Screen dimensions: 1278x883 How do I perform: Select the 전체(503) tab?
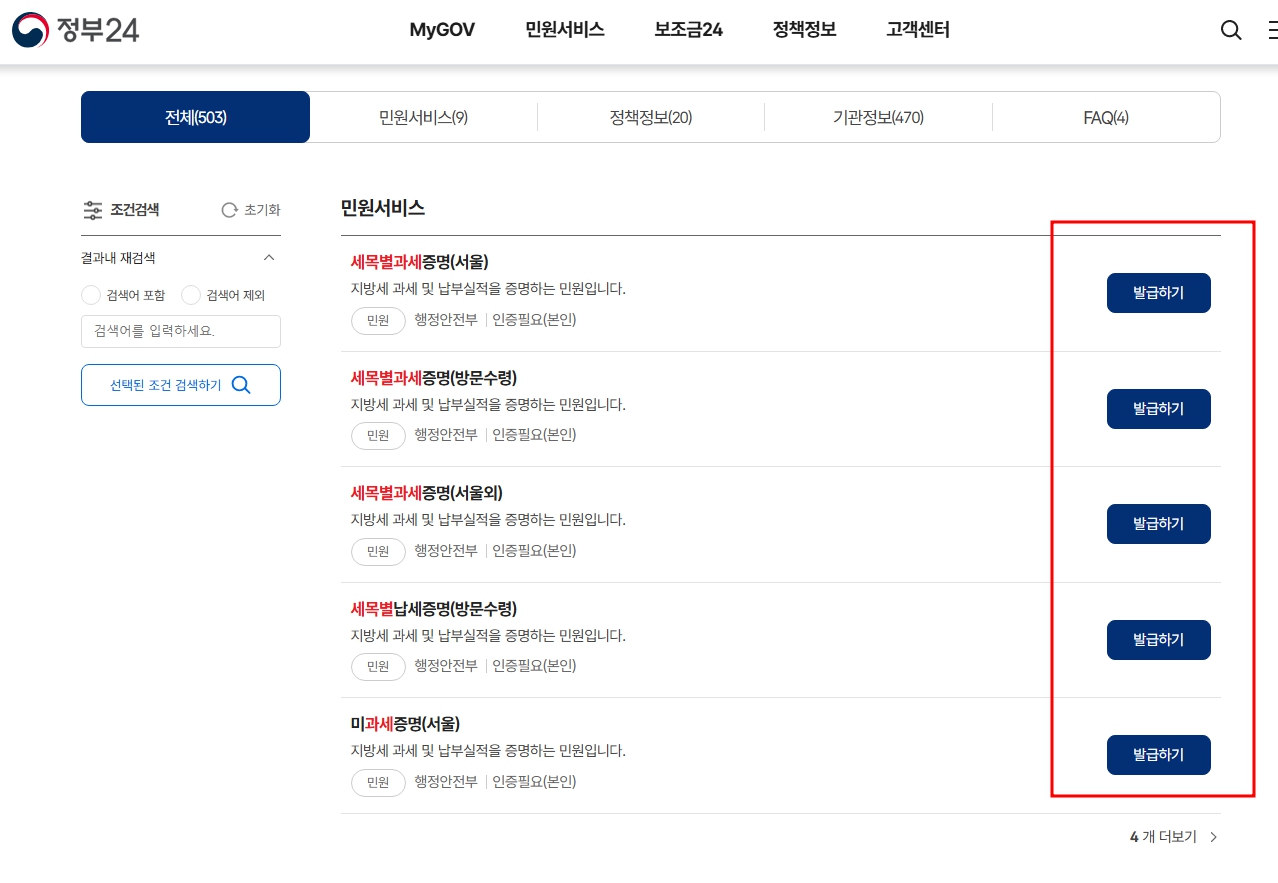[196, 117]
